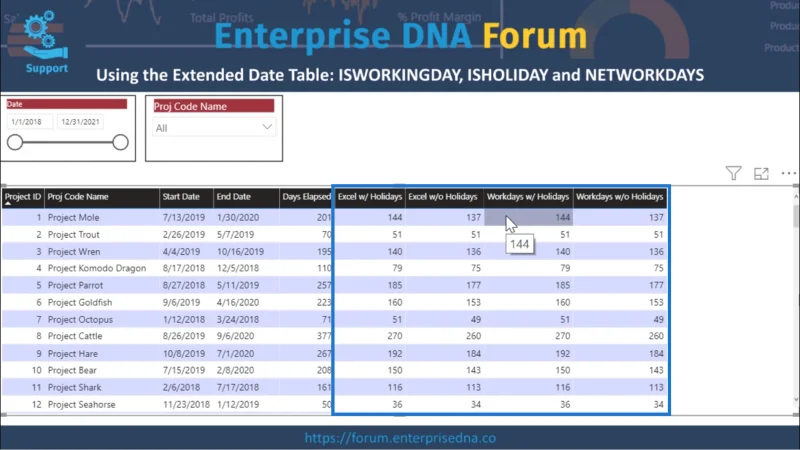Screen dimensions: 800x450
Task: Click the table's vertical scrollbar thumb
Action: [796, 216]
